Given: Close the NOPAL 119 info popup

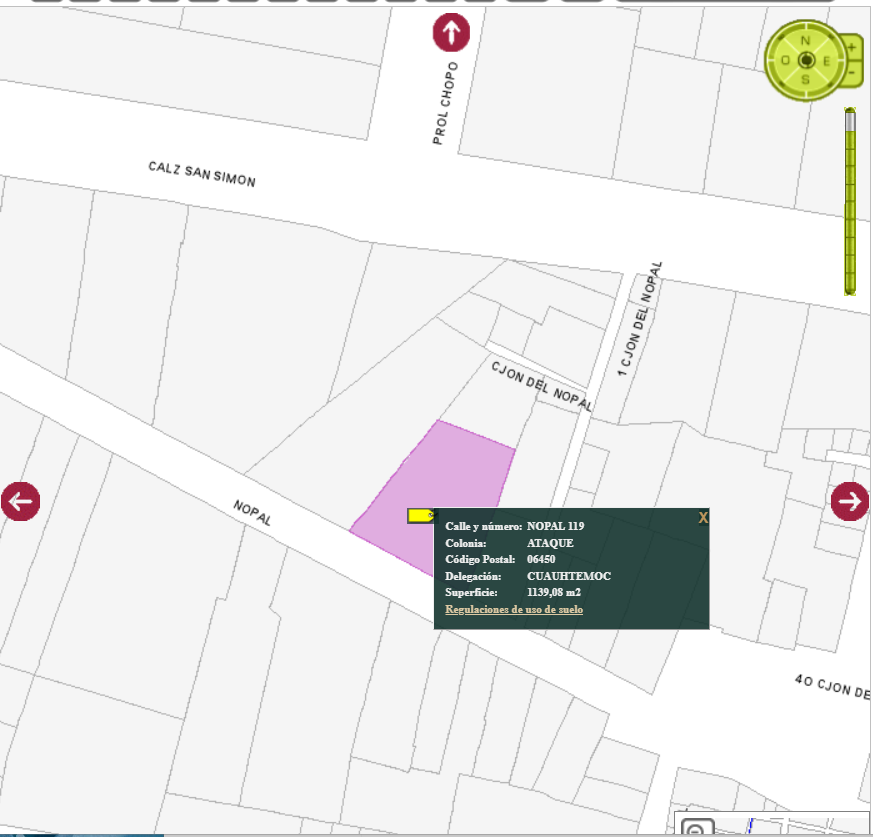Looking at the screenshot, I should [x=703, y=518].
